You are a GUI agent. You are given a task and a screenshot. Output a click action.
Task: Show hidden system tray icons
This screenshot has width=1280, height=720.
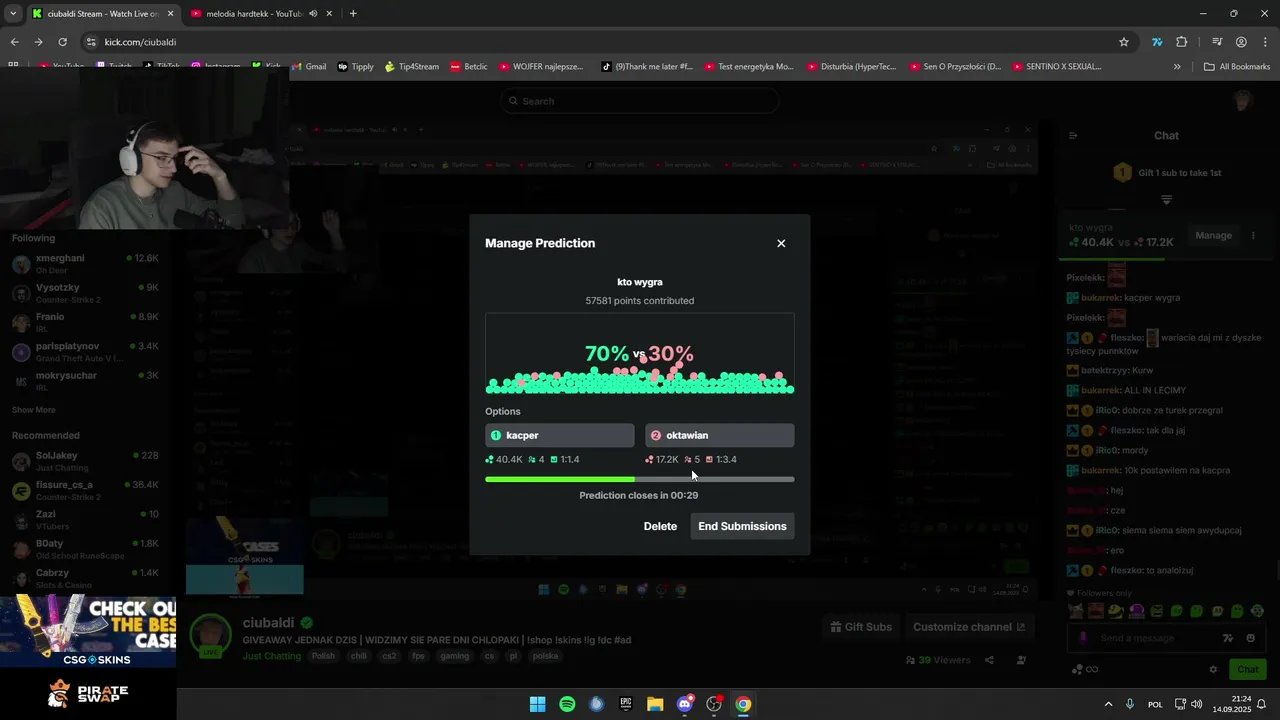(1108, 704)
